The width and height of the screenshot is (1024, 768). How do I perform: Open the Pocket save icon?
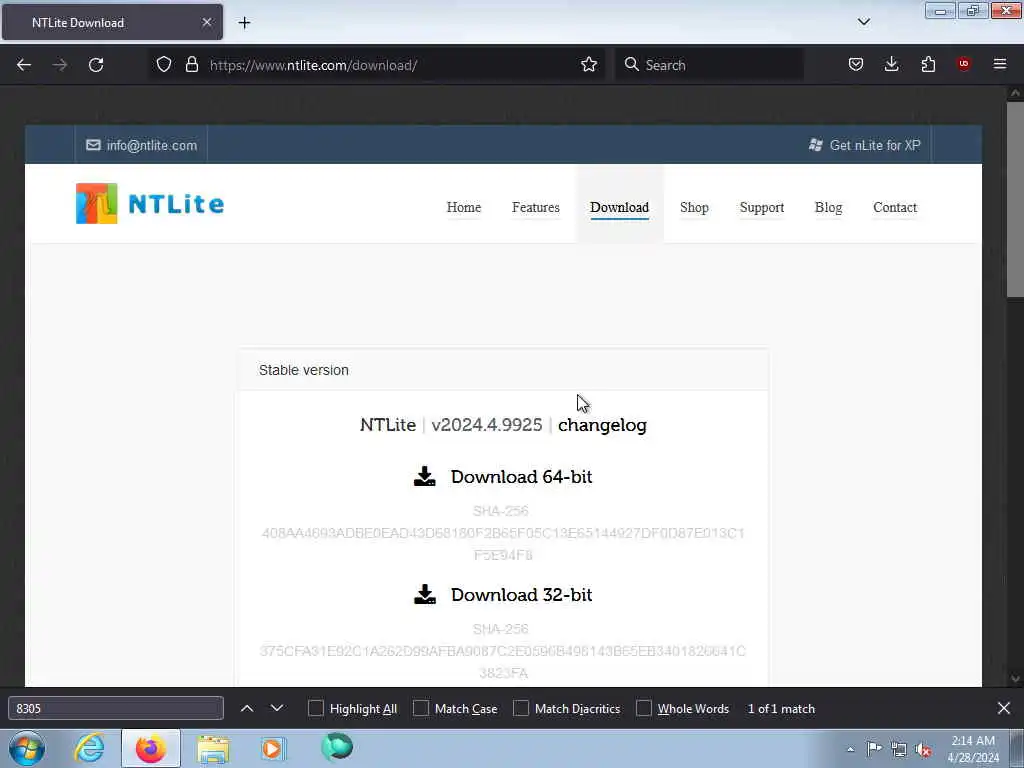click(x=856, y=64)
